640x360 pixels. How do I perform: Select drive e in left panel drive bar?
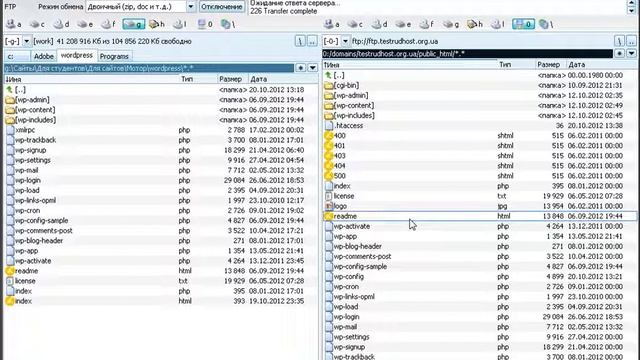tap(85, 24)
